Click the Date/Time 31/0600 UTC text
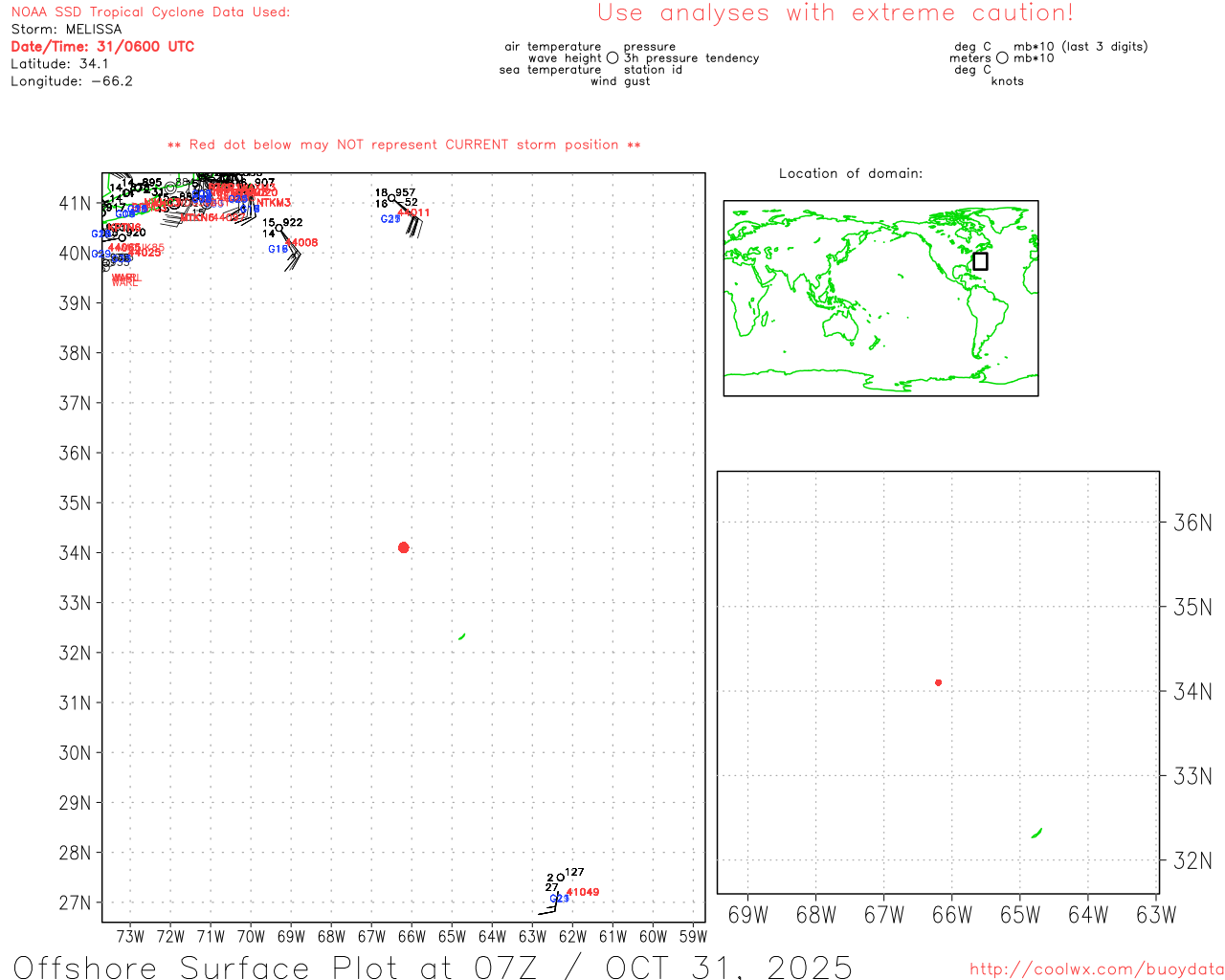Screen dimensions: 1225x980 (x=102, y=47)
